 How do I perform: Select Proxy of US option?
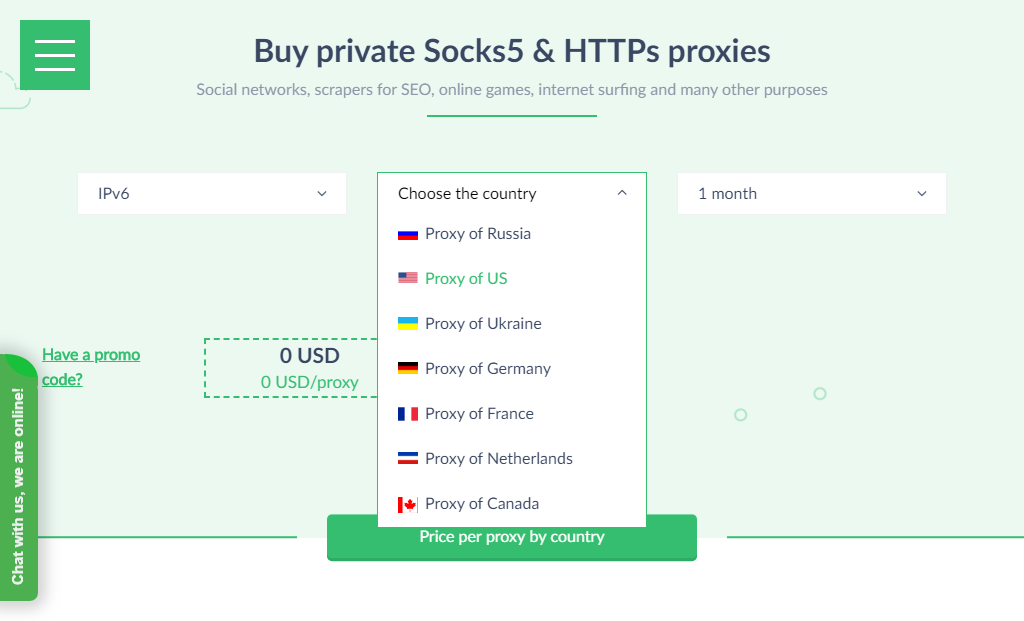click(512, 279)
